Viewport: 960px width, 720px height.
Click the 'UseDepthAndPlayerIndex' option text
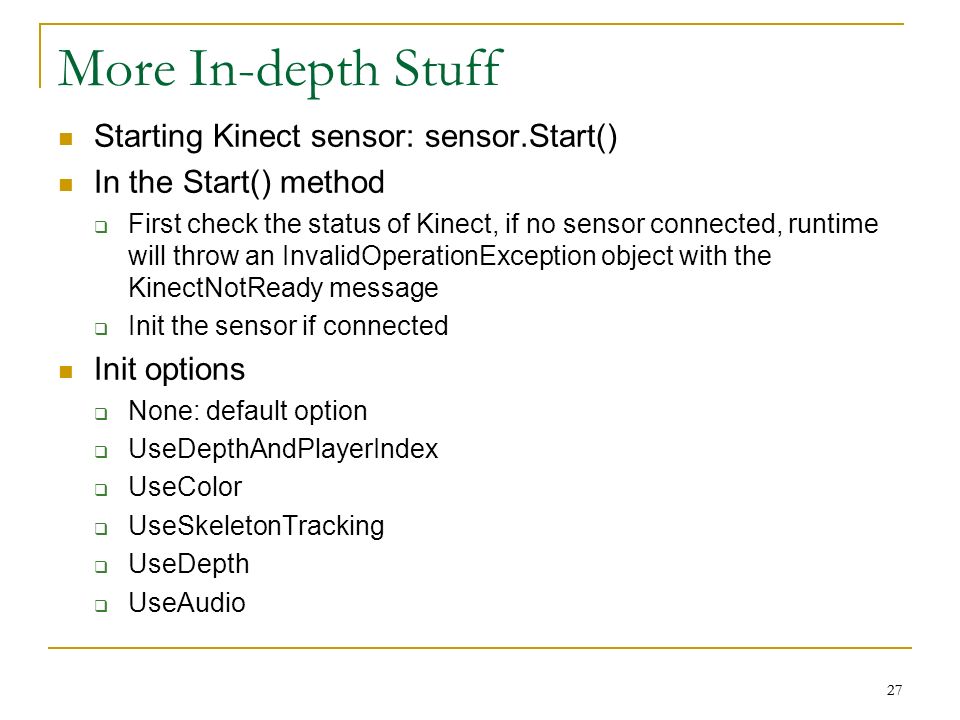[x=283, y=449]
